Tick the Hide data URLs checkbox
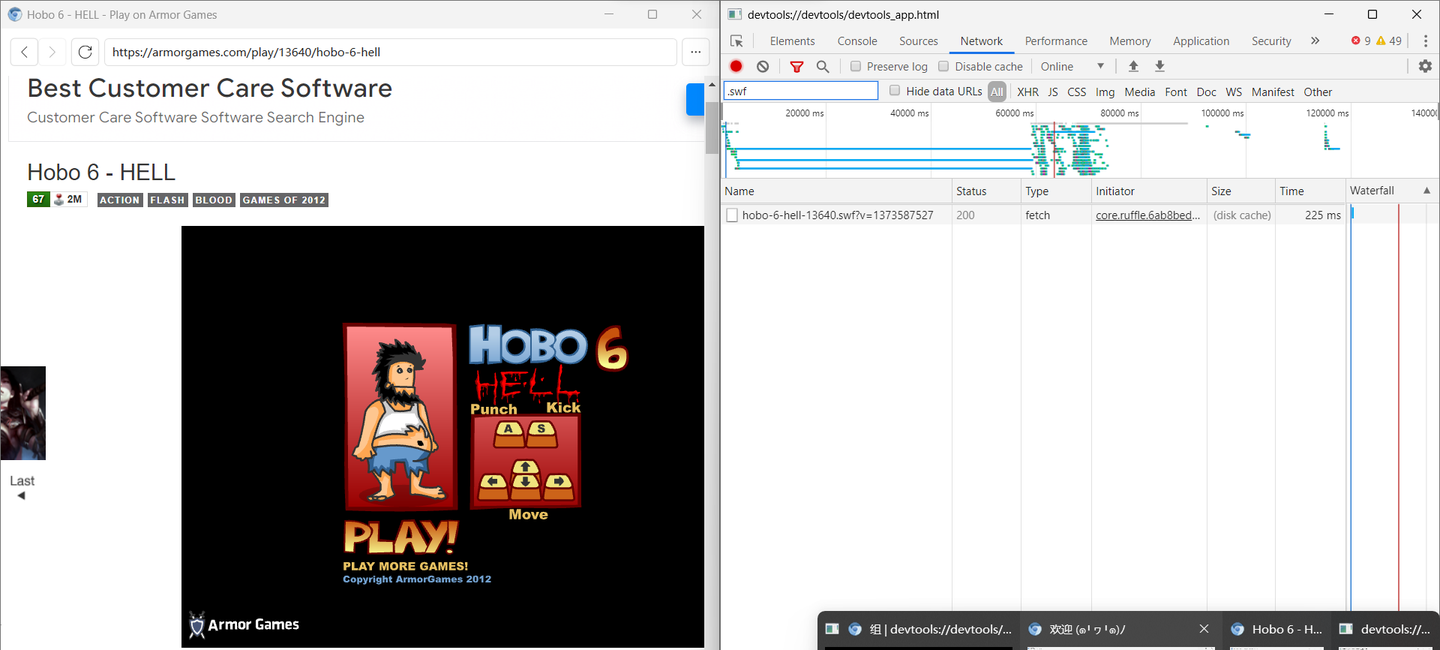Viewport: 1440px width, 650px height. tap(895, 91)
